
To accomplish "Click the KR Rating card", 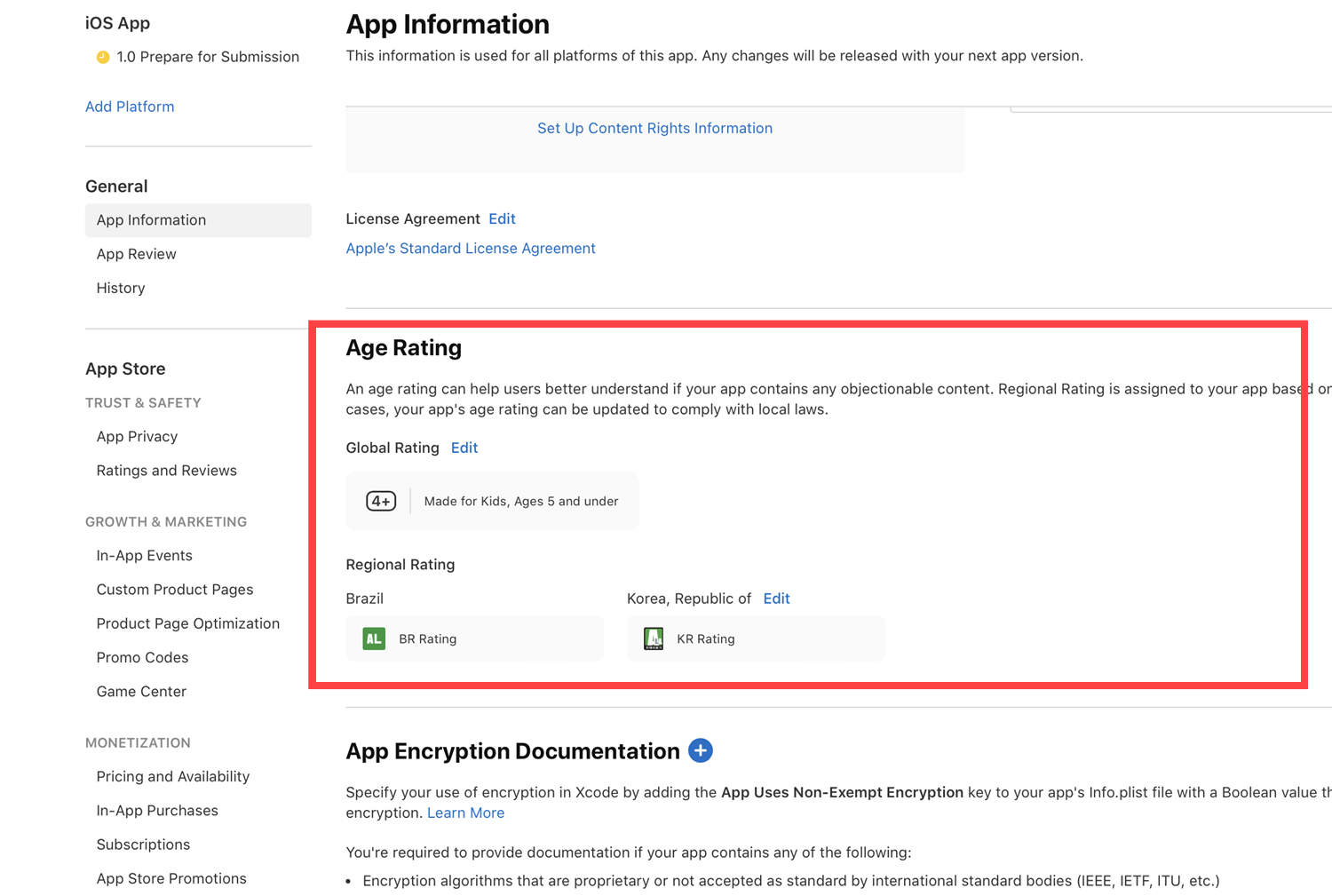I will 756,638.
